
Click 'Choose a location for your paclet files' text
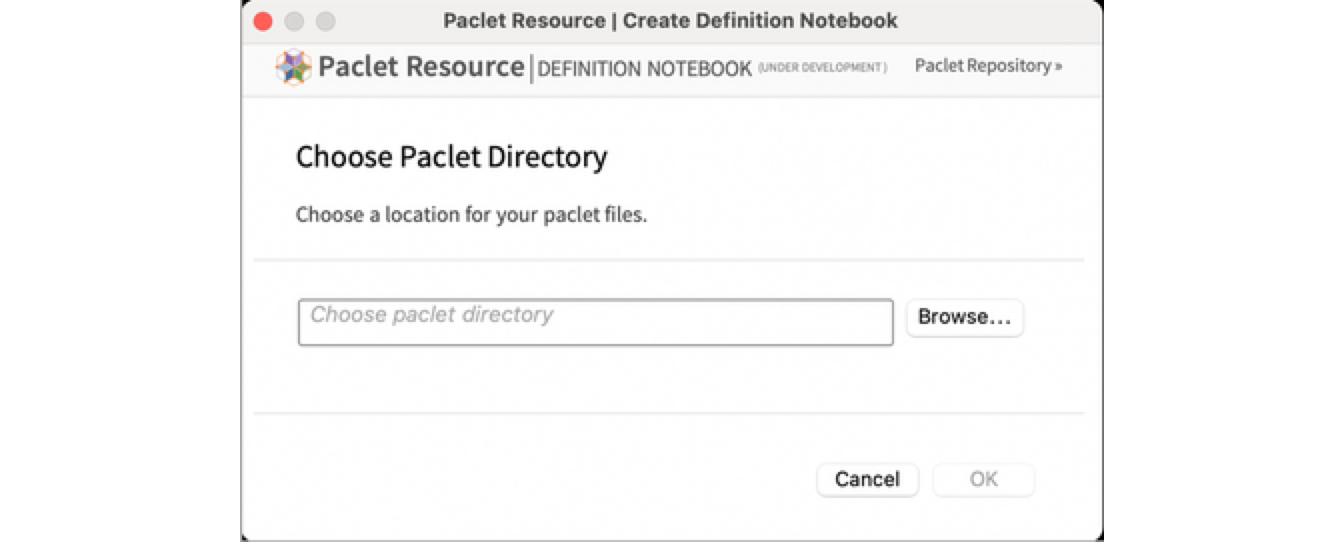click(x=471, y=215)
